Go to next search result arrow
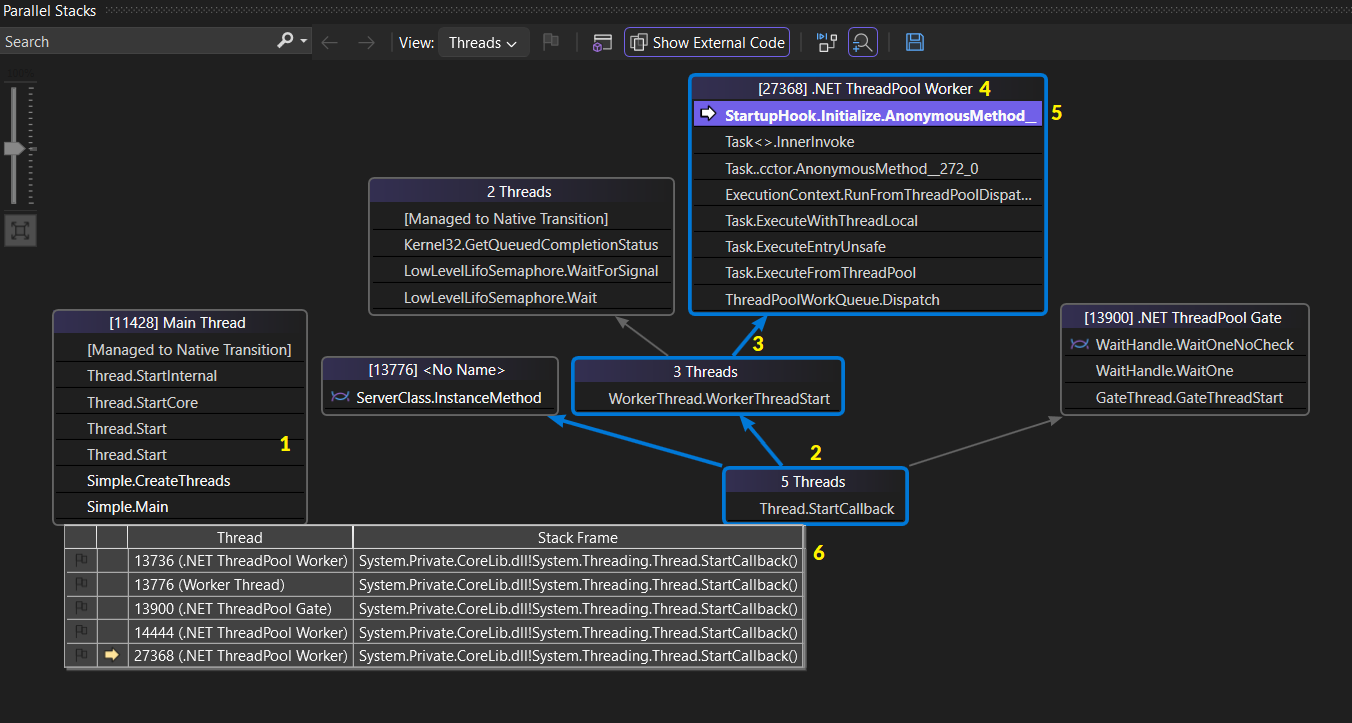The image size is (1352, 723). coord(367,43)
